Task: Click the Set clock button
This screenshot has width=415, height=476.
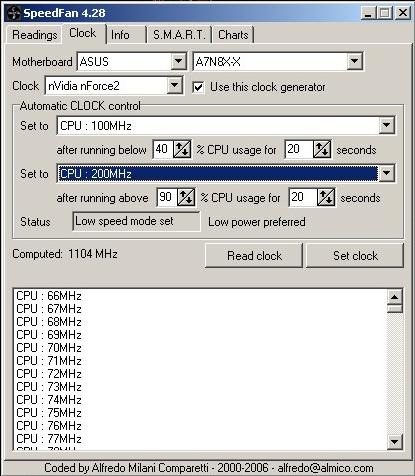Action: click(x=355, y=256)
